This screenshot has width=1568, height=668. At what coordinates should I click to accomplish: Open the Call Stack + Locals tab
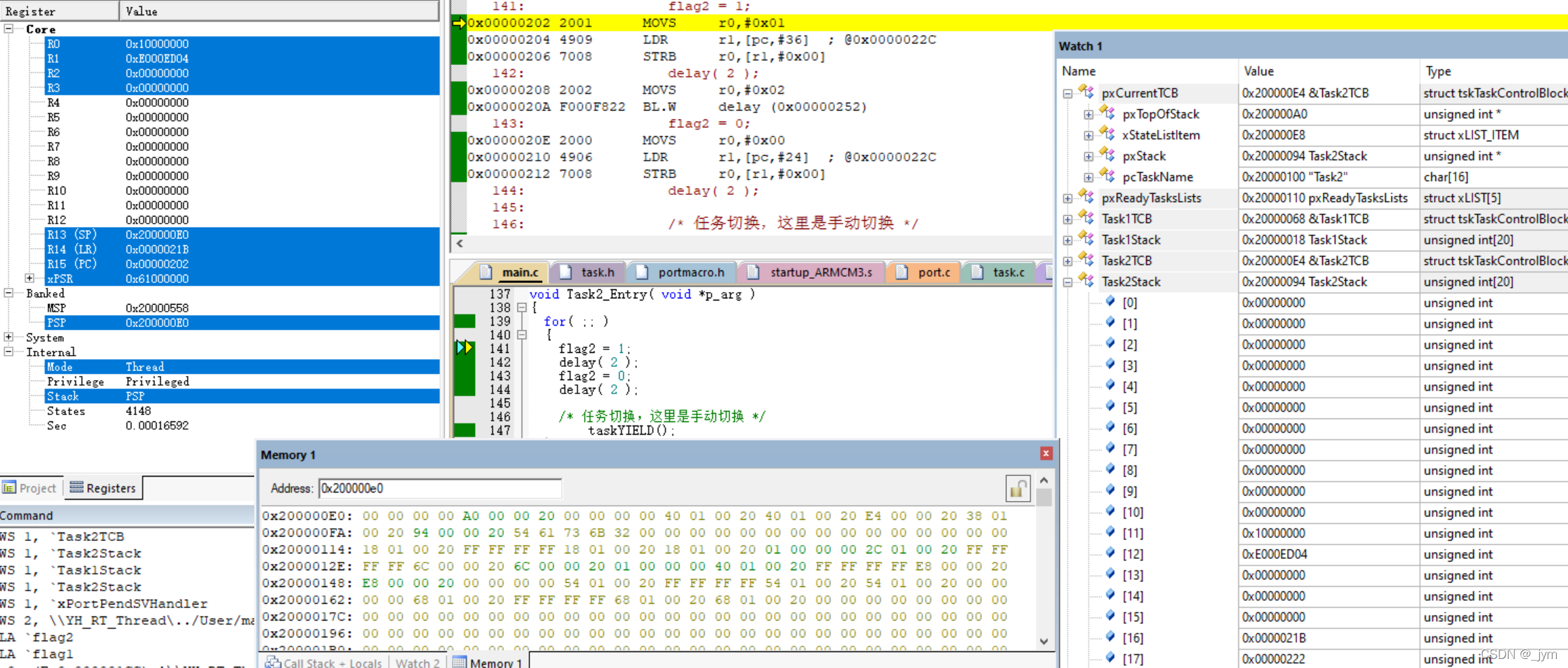pos(323,662)
